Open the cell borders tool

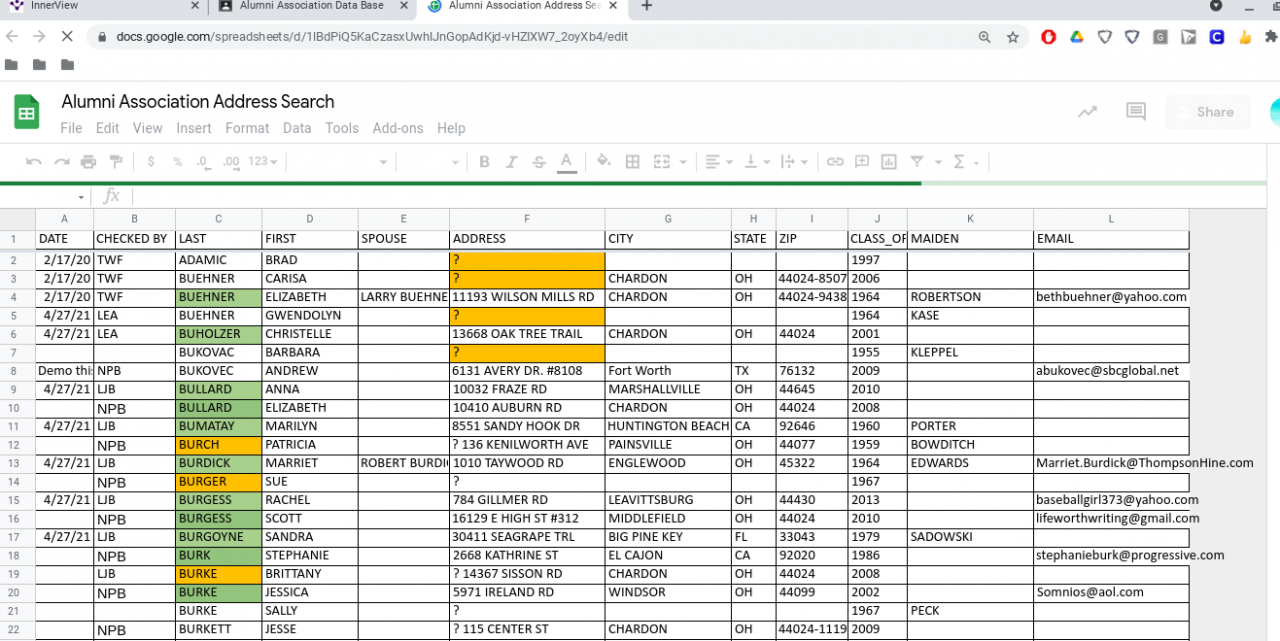(632, 162)
